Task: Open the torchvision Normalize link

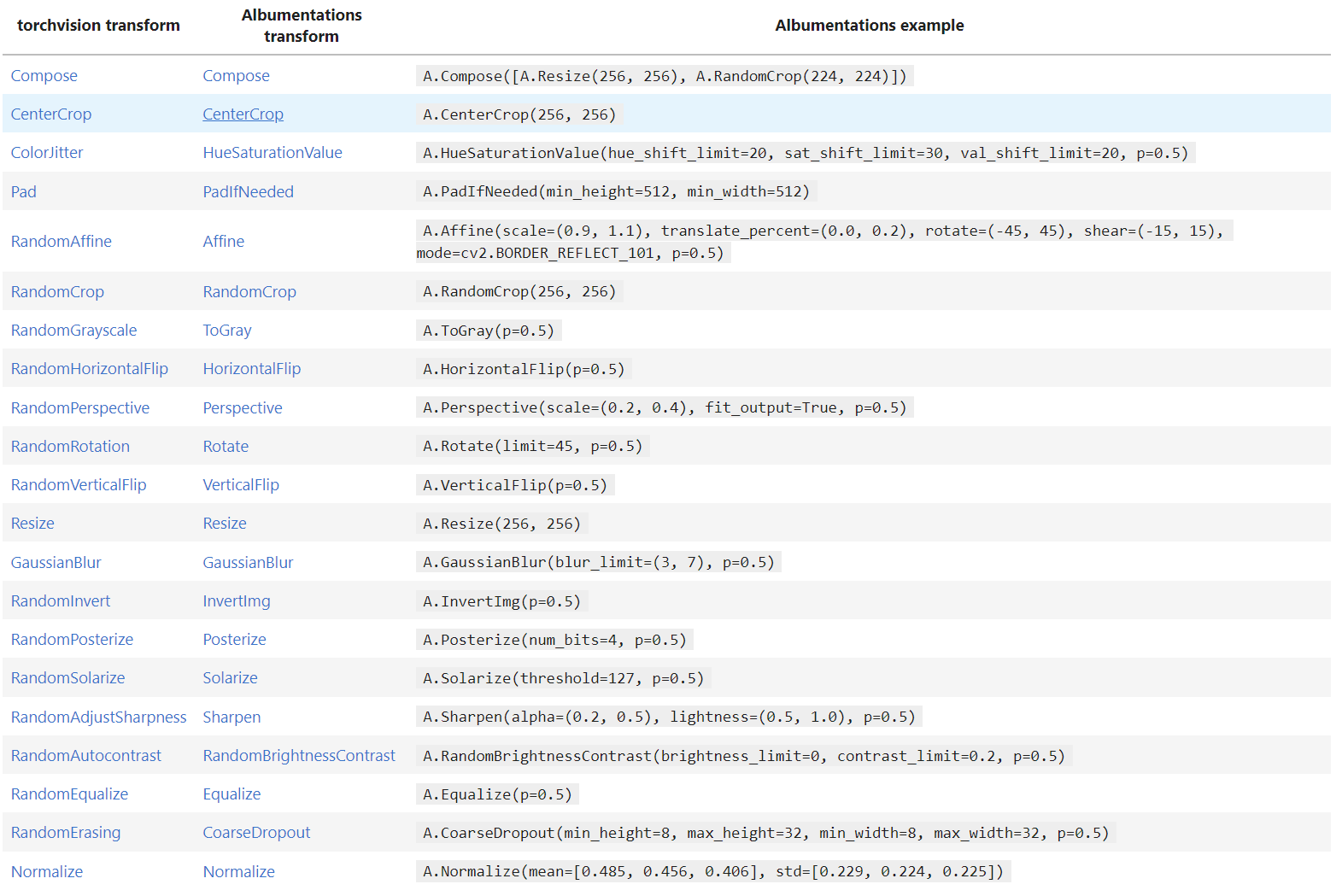Action: [47, 872]
